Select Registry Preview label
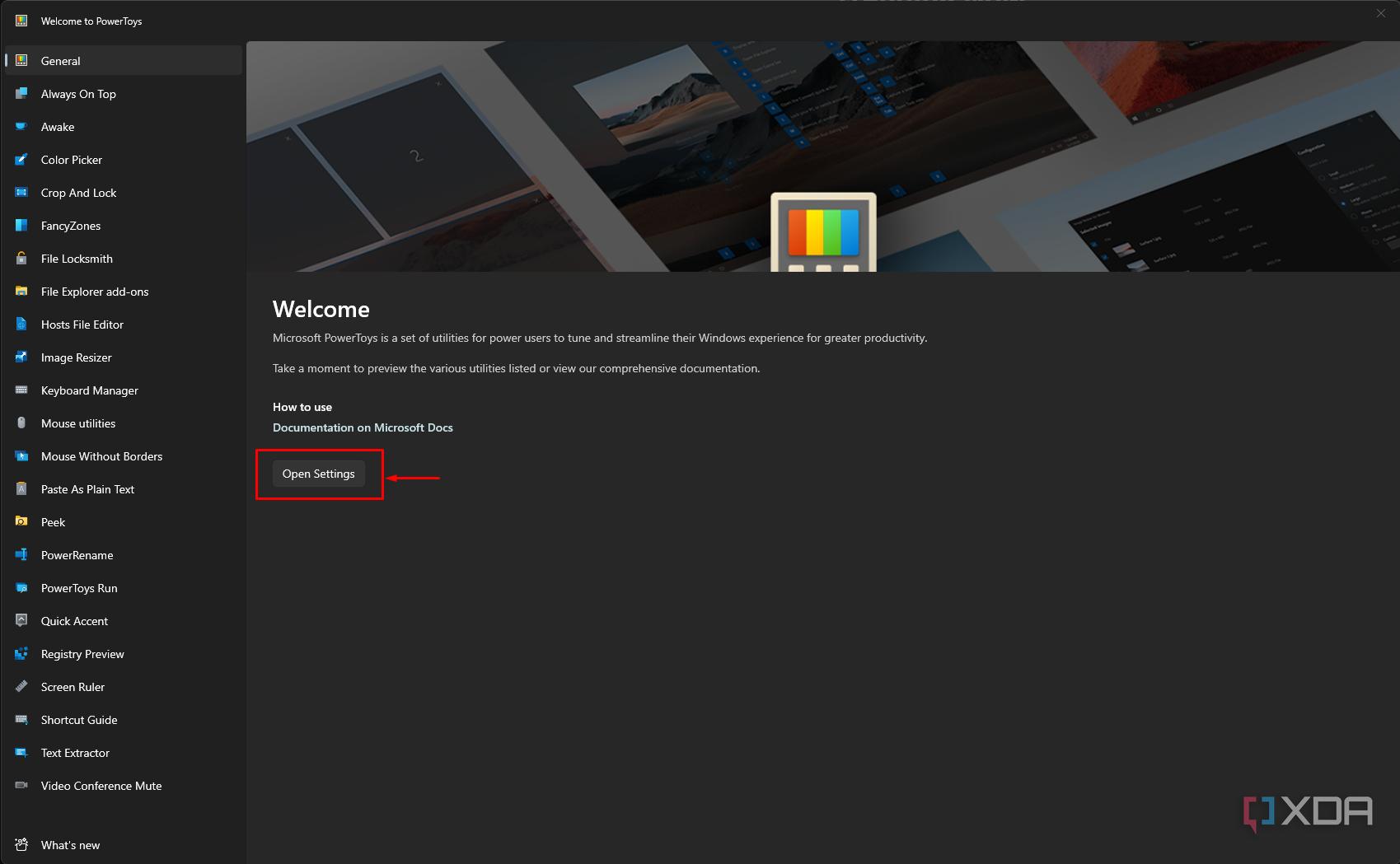This screenshot has height=864, width=1400. click(x=82, y=654)
